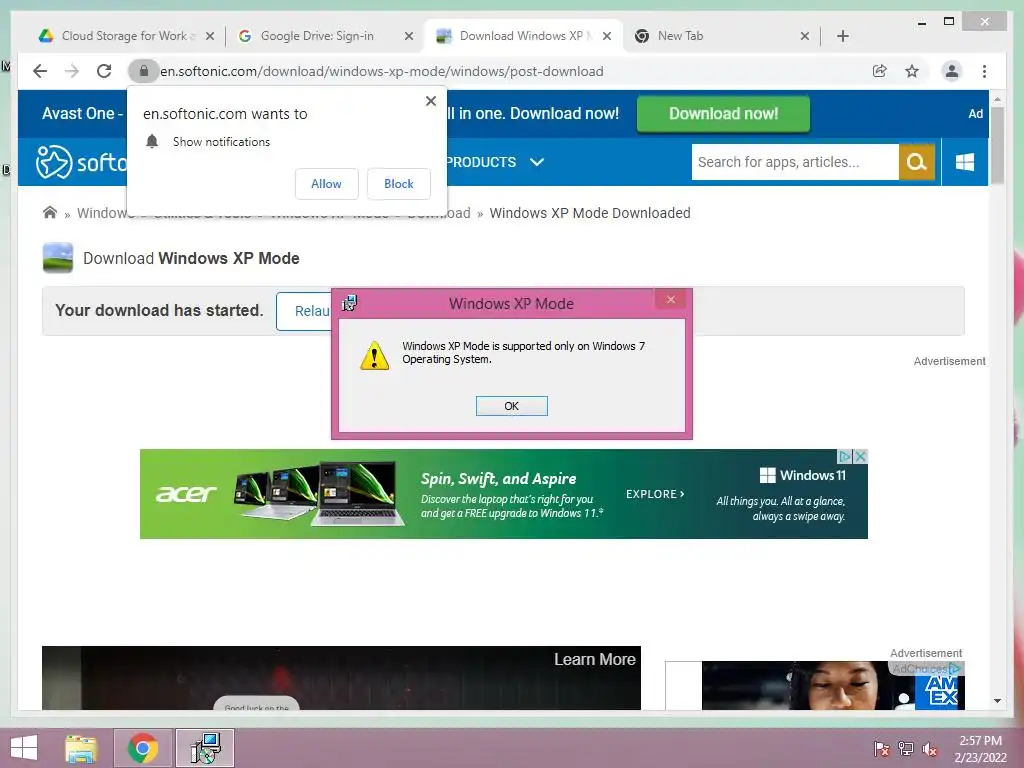The image size is (1024, 768).
Task: Click OK in Windows XP Mode dialog
Action: click(x=511, y=406)
